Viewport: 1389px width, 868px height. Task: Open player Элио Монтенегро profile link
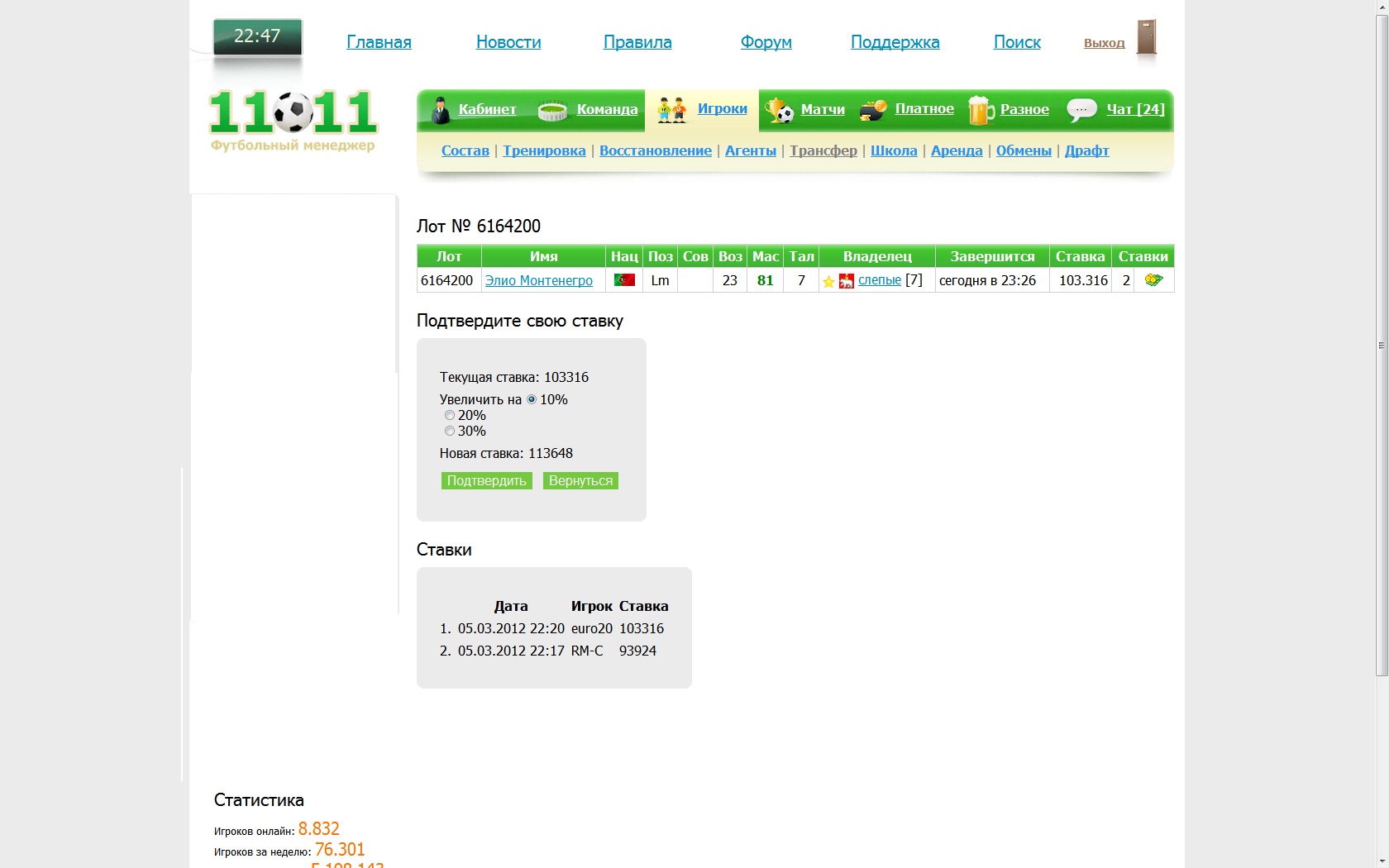click(538, 280)
